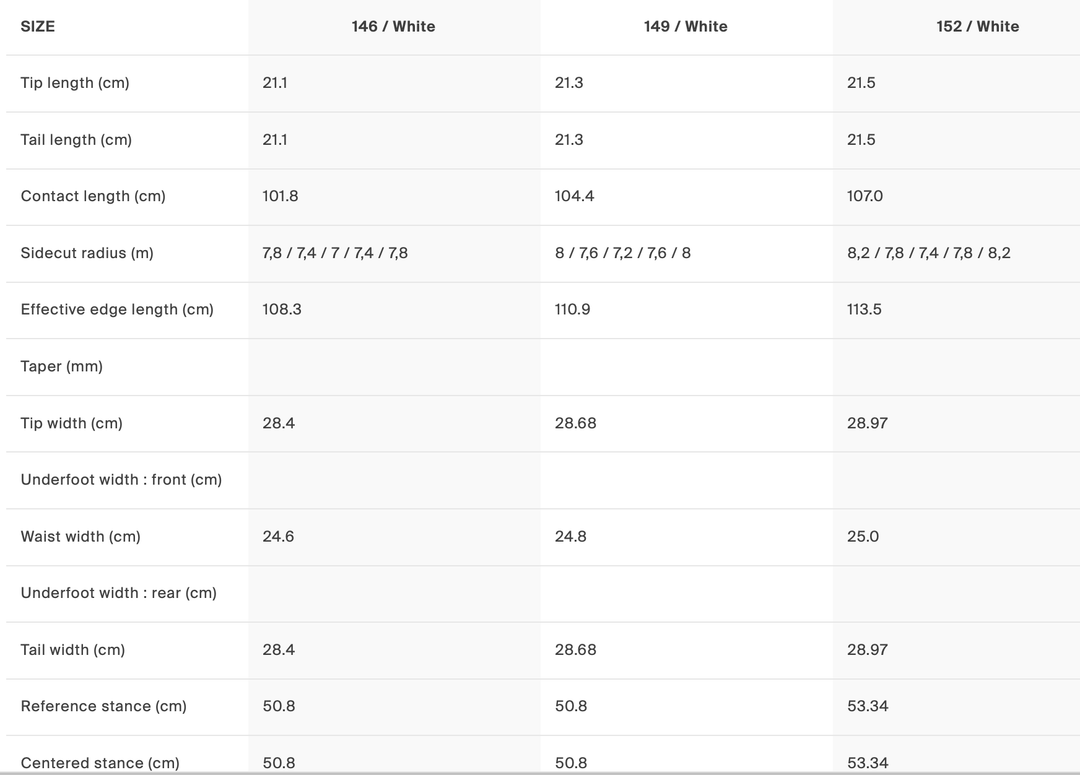Screen dimensions: 1080x775
Task: Select the Contact length (cm) row label
Action: [x=93, y=196]
